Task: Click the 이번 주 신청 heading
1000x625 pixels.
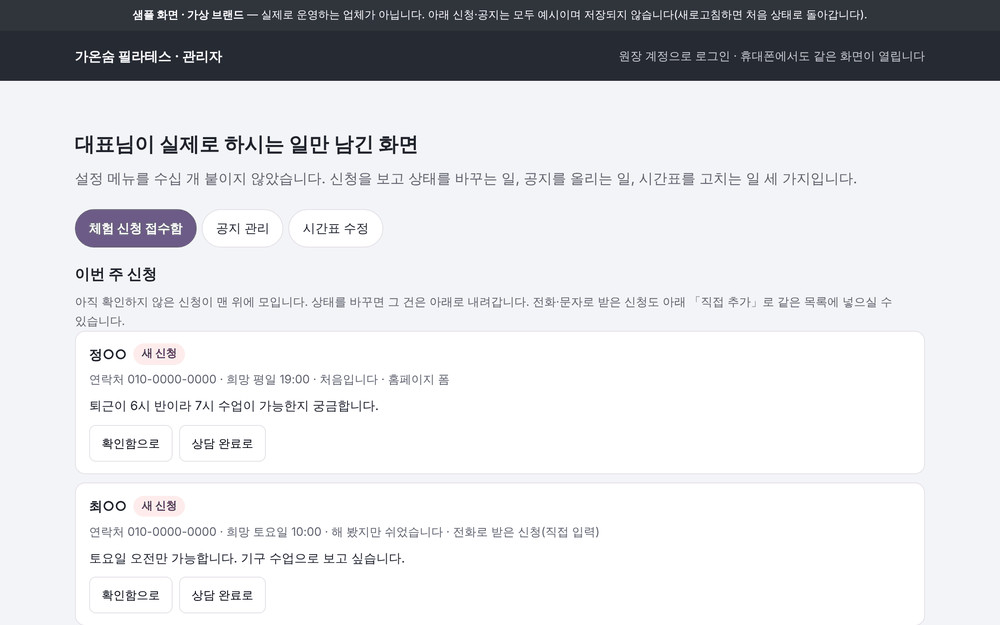Action: [115, 274]
